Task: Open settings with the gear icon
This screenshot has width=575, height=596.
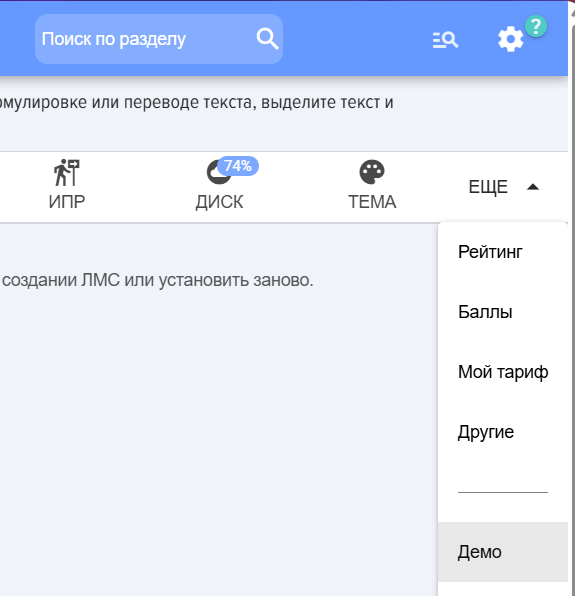Action: coord(510,39)
